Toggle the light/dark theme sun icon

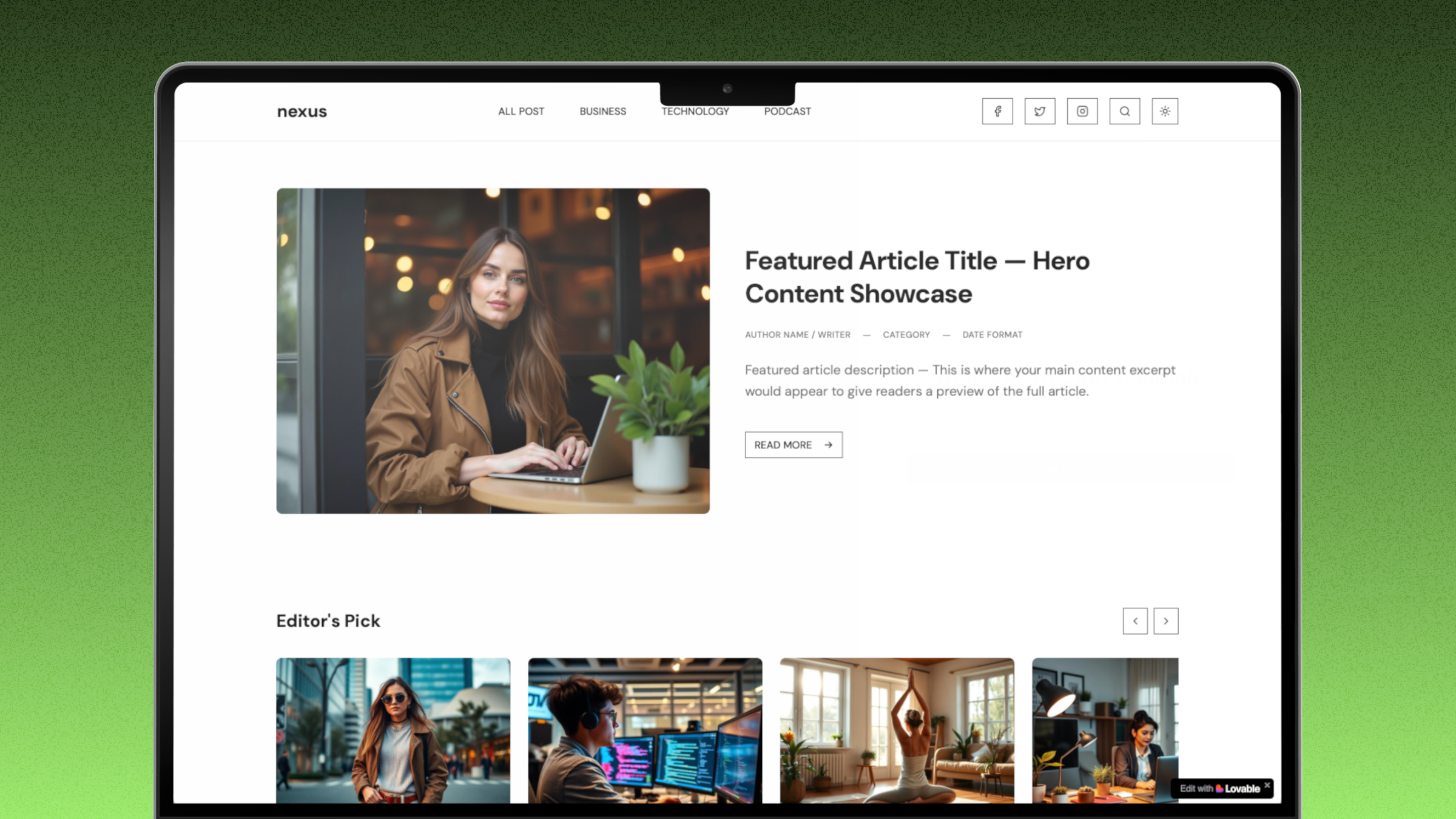(x=1165, y=111)
